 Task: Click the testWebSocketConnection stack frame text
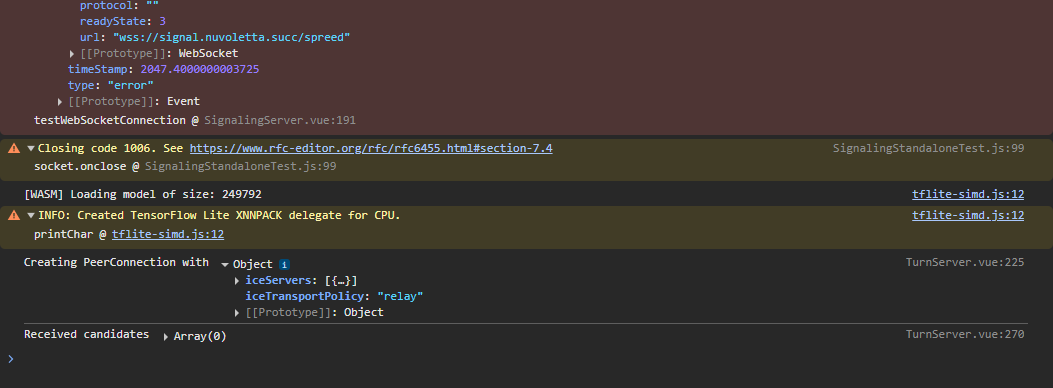pos(109,121)
